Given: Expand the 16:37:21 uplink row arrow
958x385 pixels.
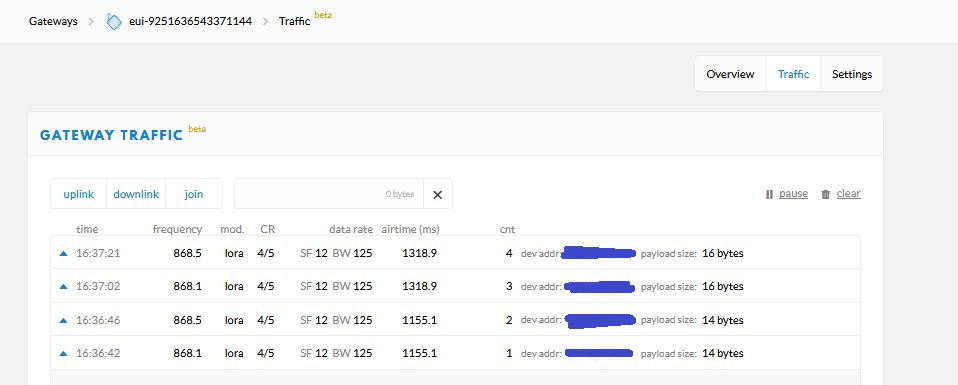Looking at the screenshot, I should [63, 253].
